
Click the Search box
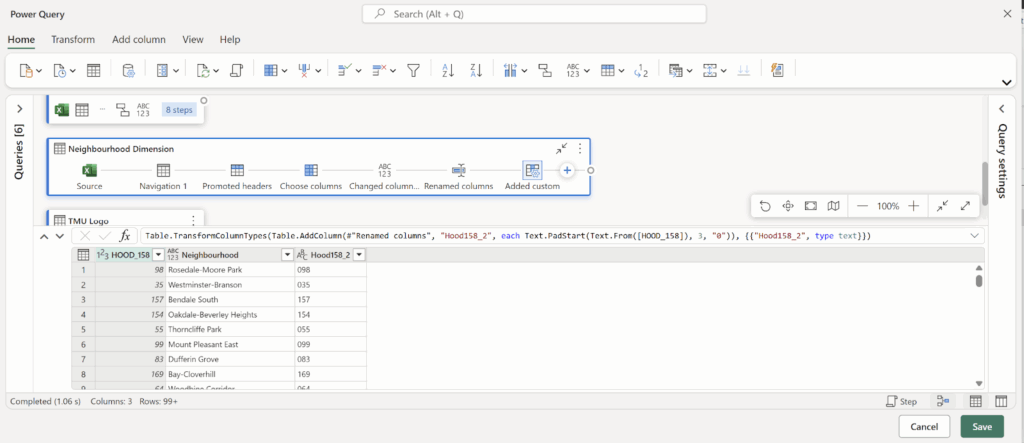coord(533,14)
